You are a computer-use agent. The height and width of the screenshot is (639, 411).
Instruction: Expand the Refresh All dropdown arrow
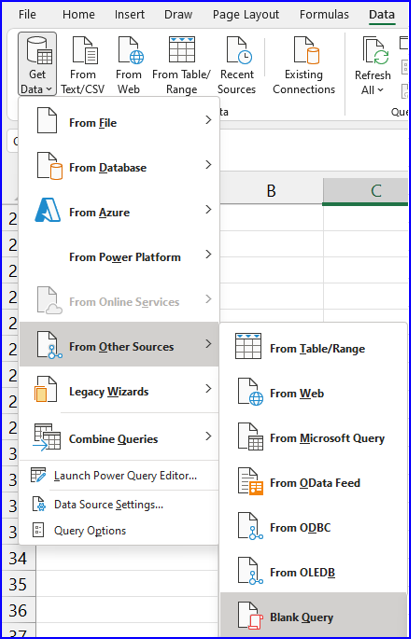coord(380,90)
